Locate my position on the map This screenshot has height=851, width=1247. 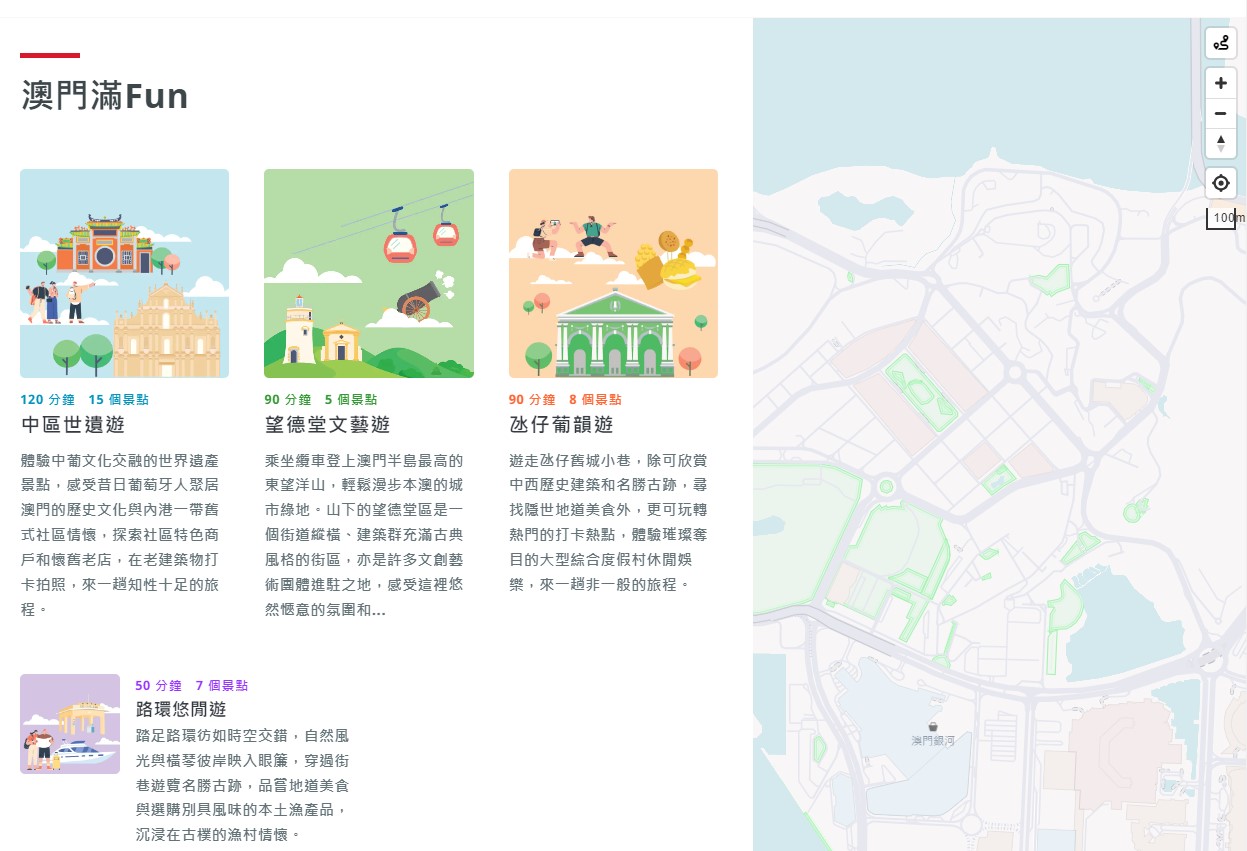1220,184
